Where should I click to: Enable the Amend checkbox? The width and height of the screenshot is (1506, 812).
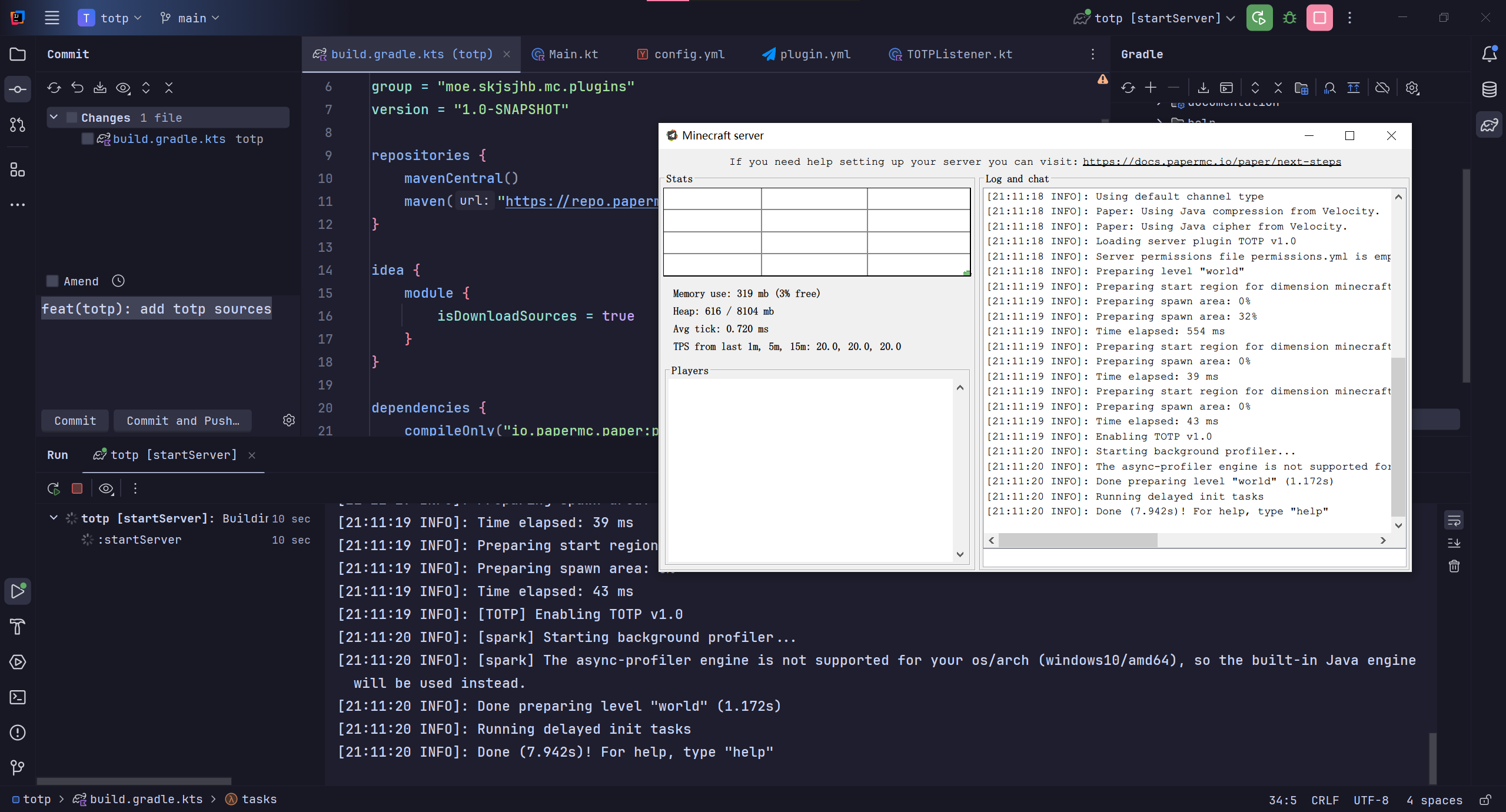coord(52,281)
